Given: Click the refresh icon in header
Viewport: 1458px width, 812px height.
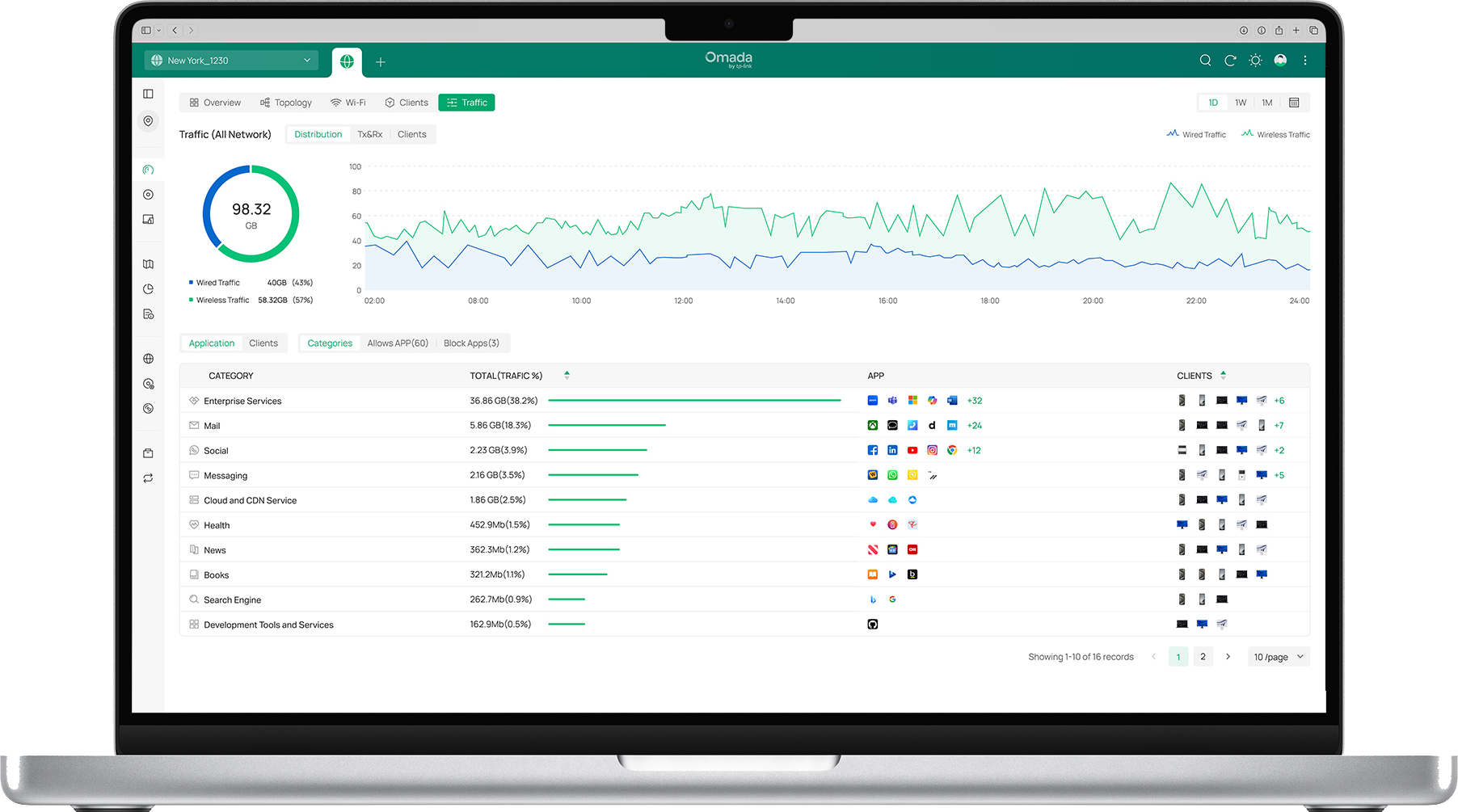Looking at the screenshot, I should [x=1230, y=61].
